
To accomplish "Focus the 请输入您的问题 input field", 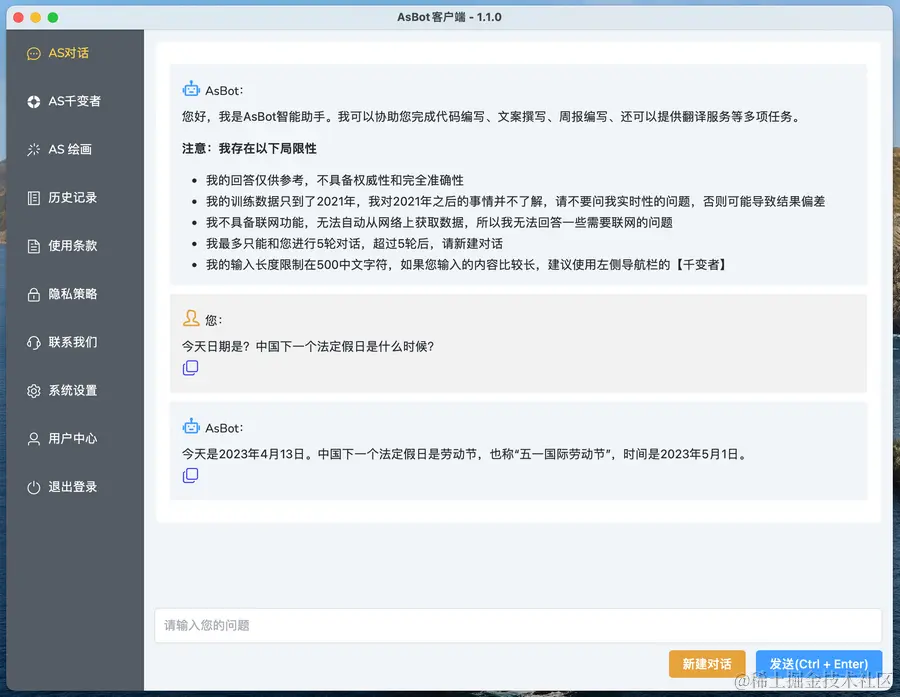I will click(x=518, y=626).
